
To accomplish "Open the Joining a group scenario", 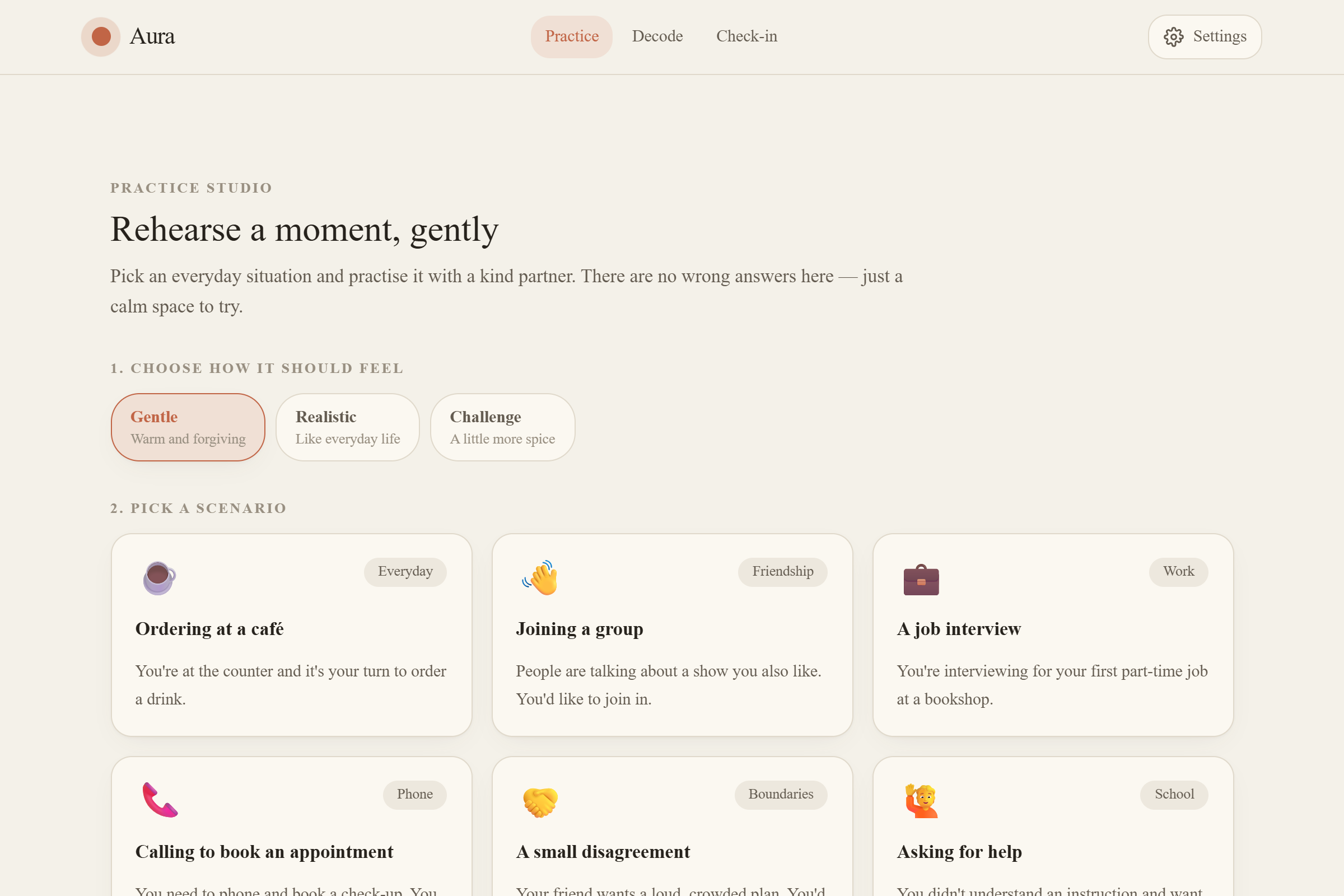I will tap(672, 634).
